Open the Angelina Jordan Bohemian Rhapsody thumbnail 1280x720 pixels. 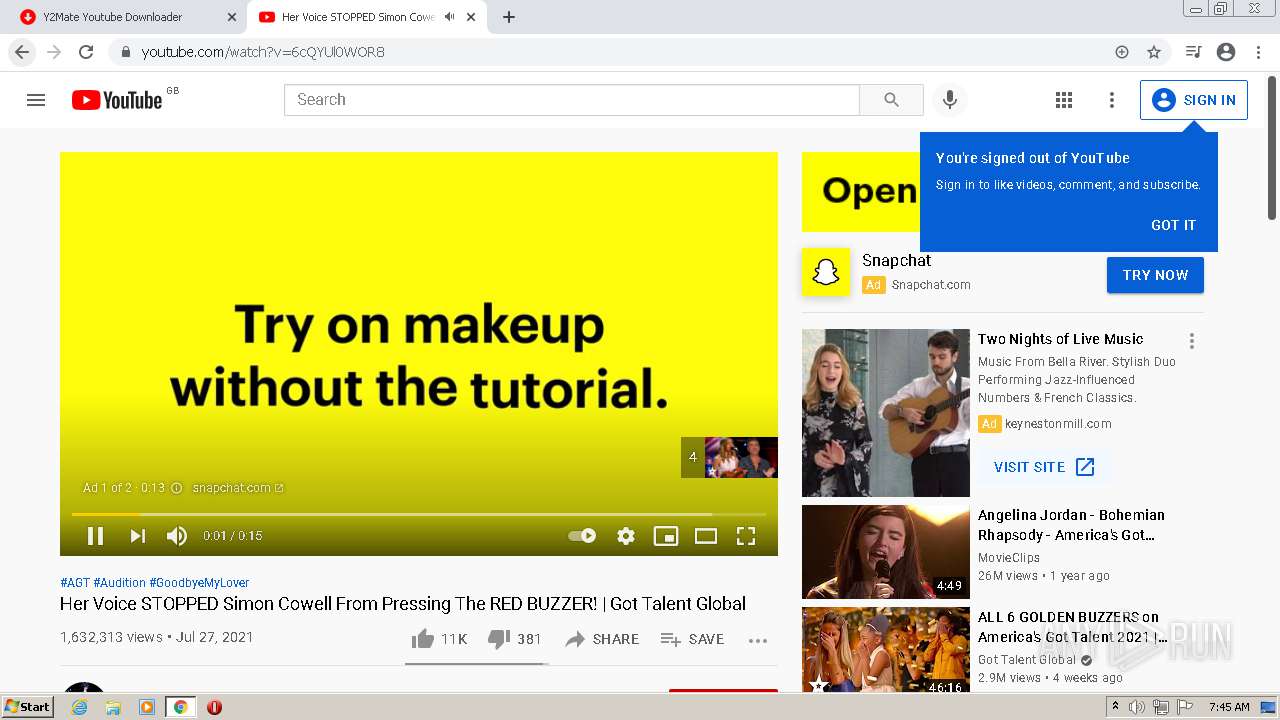coord(886,552)
